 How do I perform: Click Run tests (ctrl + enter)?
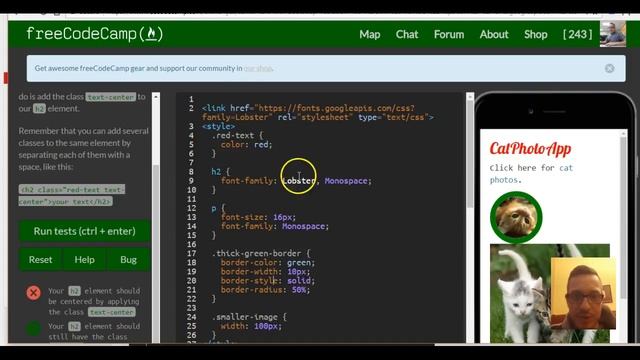tap(84, 231)
